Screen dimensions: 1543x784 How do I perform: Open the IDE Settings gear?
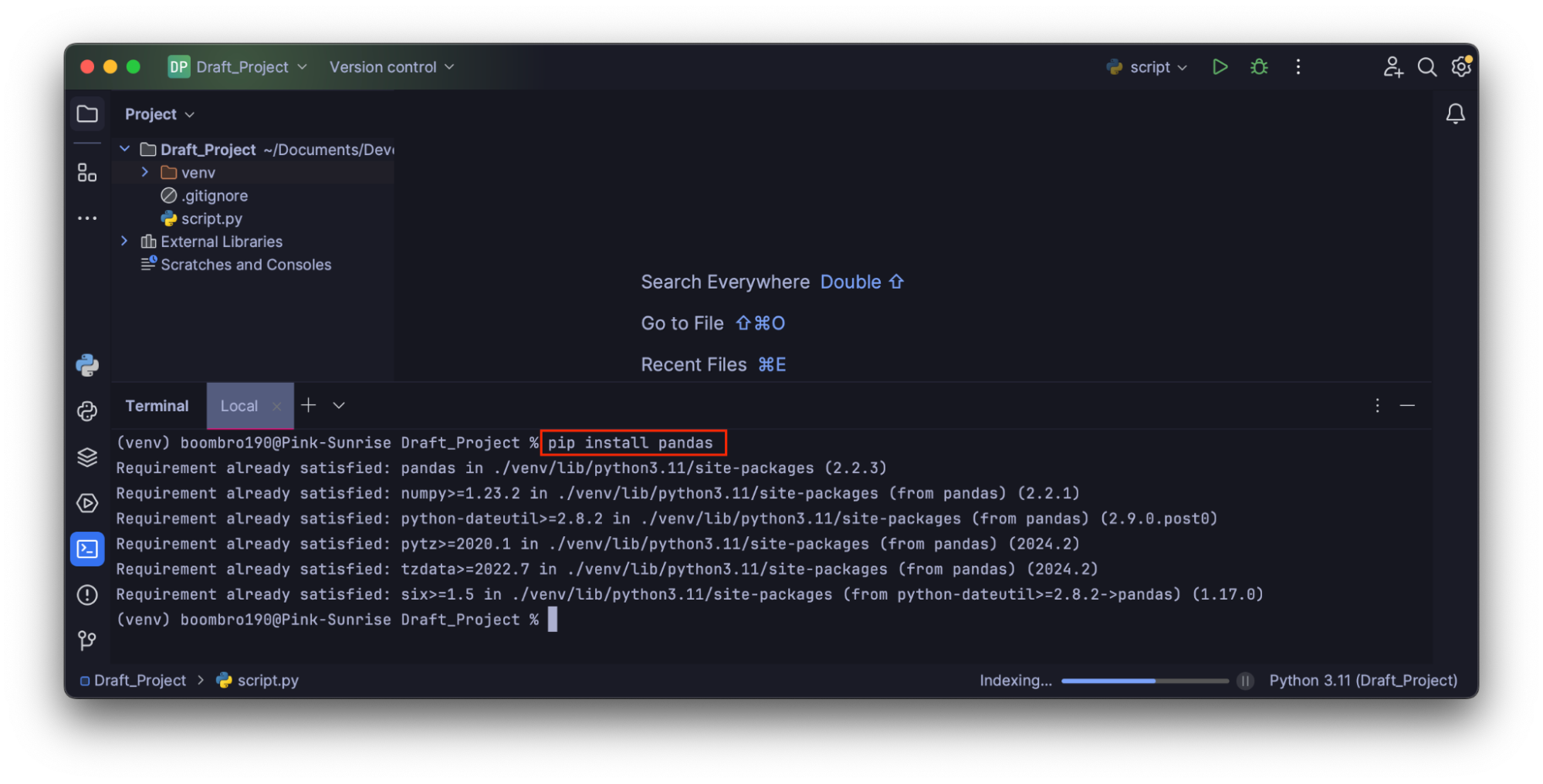[1460, 67]
